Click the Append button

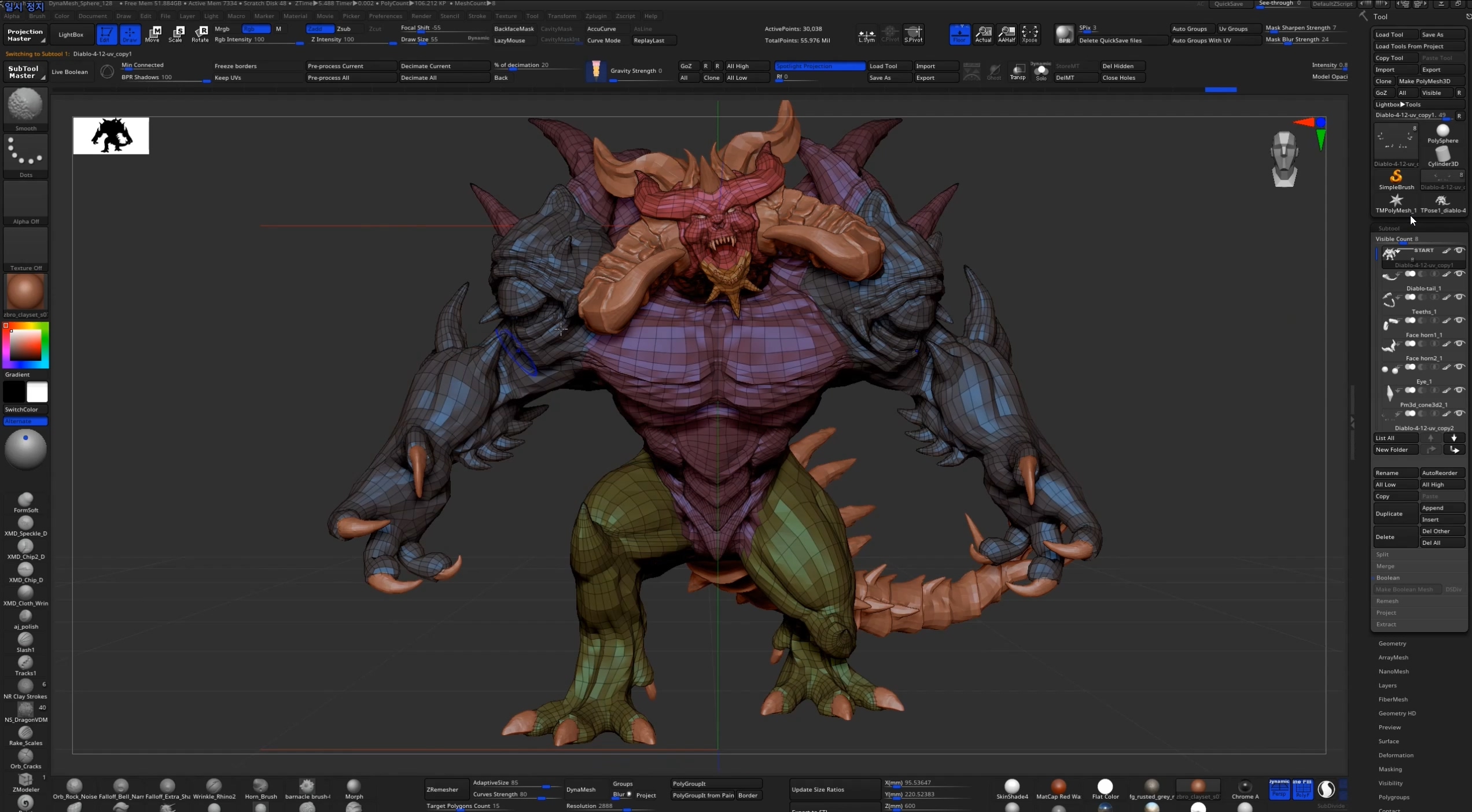1442,508
